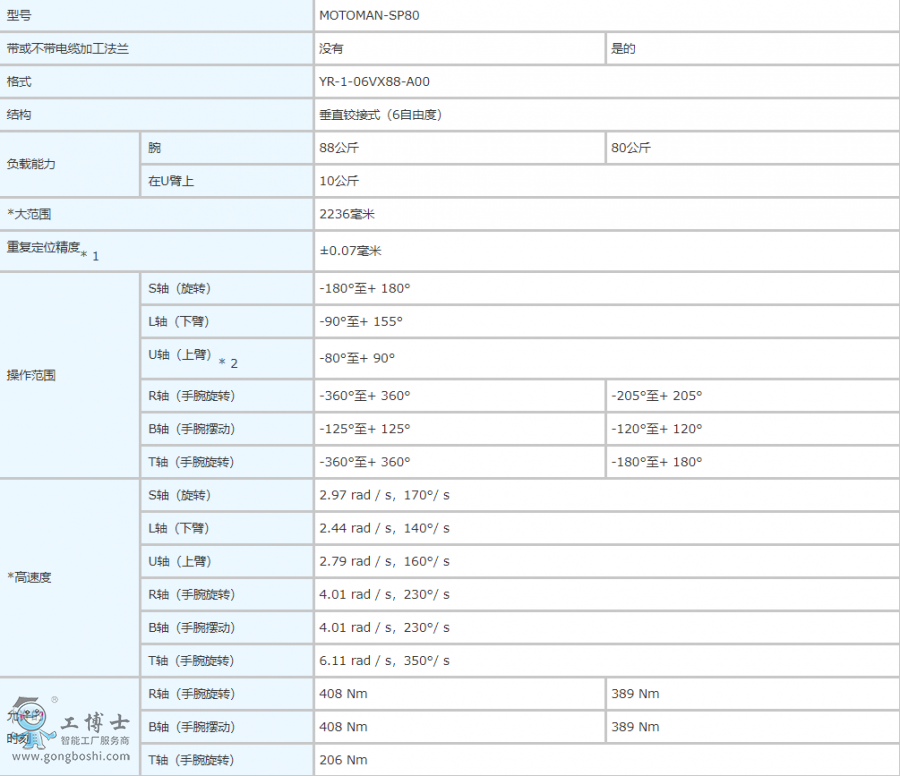900x776 pixels.
Task: Select the 6.11 rad / s，350°/ s speed
Action: coord(384,661)
